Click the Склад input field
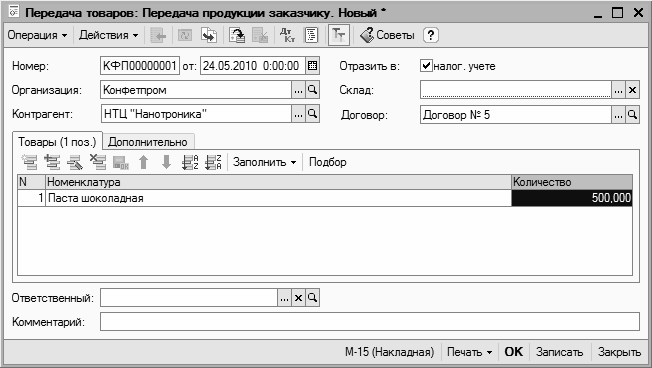 tap(516, 90)
